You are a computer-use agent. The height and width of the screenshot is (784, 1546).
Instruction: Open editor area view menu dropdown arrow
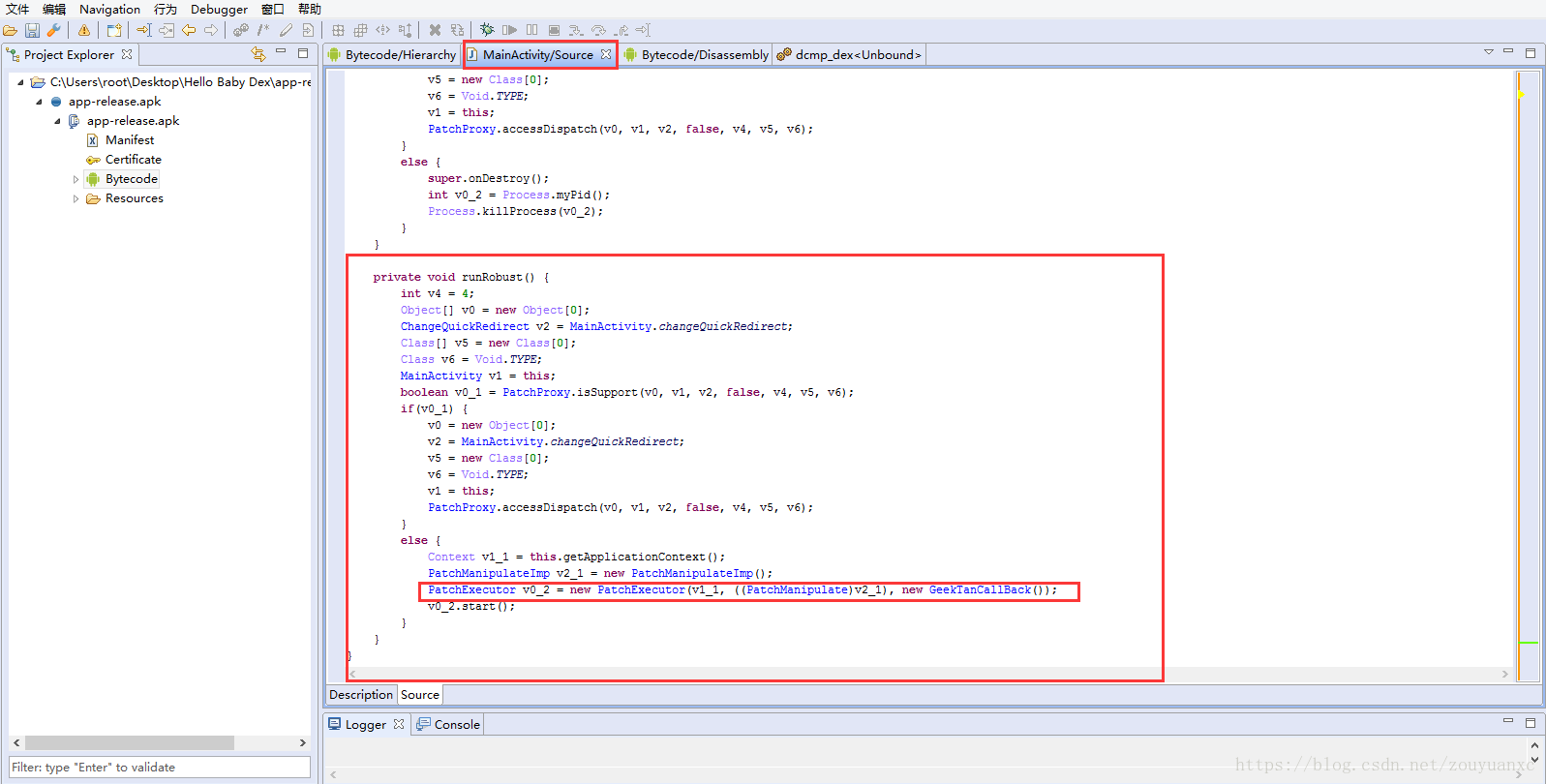pyautogui.click(x=1489, y=52)
